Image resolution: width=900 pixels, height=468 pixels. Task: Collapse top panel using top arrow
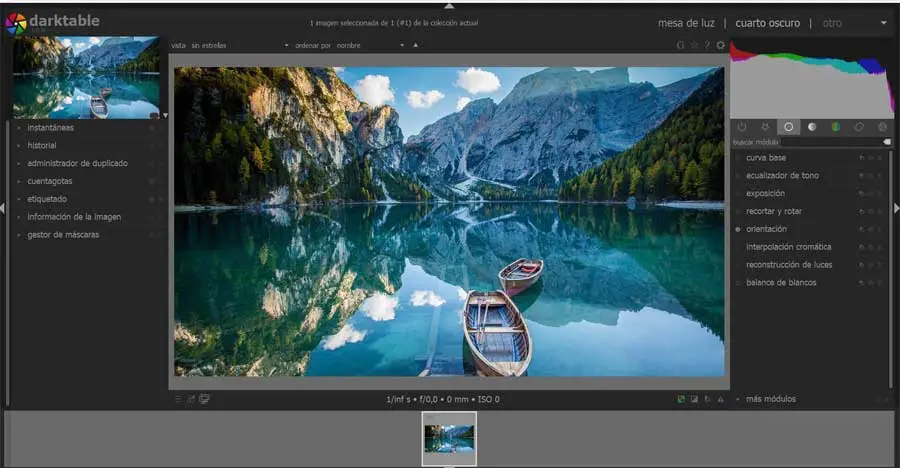coord(449,6)
